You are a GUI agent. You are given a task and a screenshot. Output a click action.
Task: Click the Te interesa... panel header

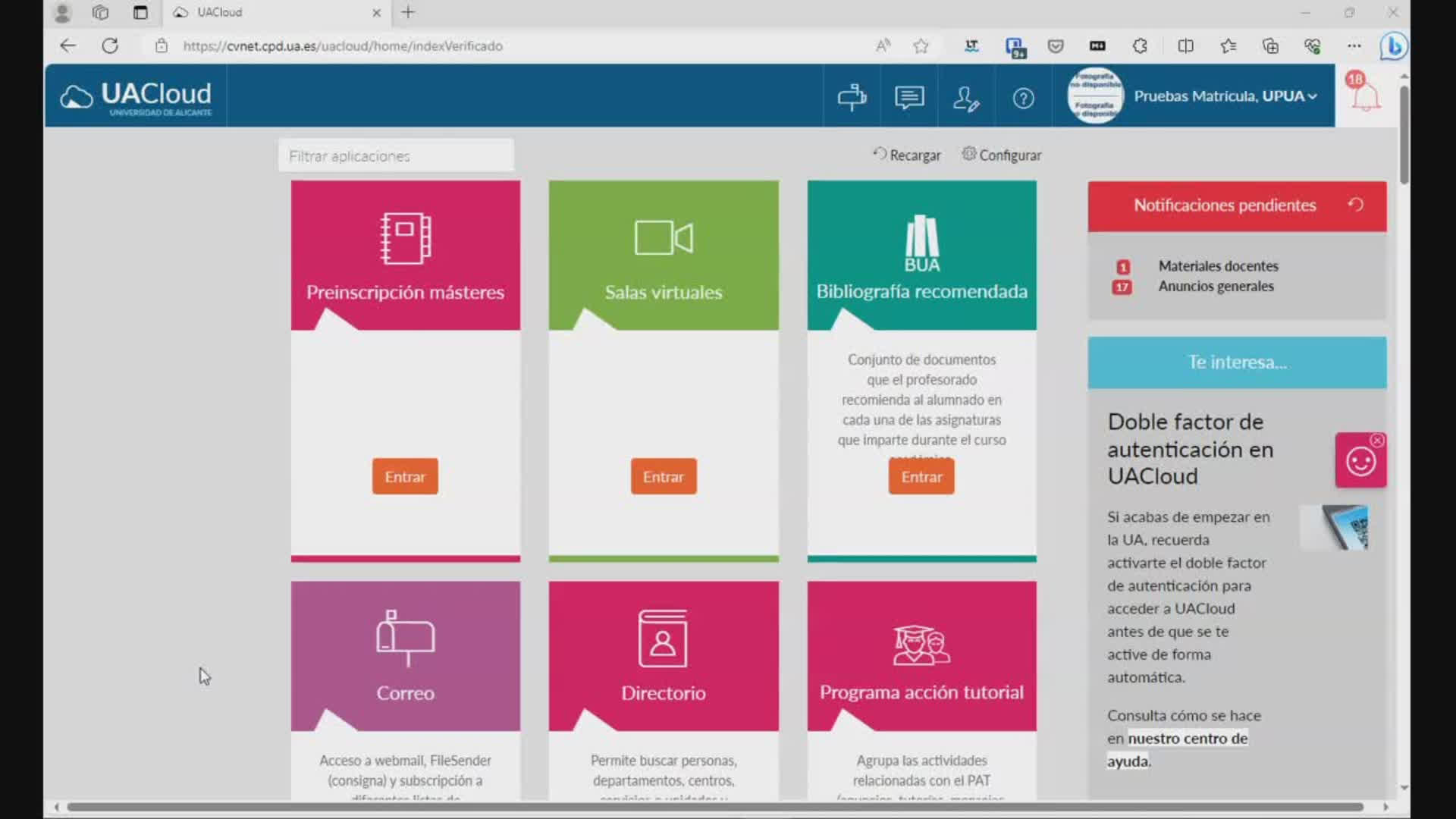1237,362
